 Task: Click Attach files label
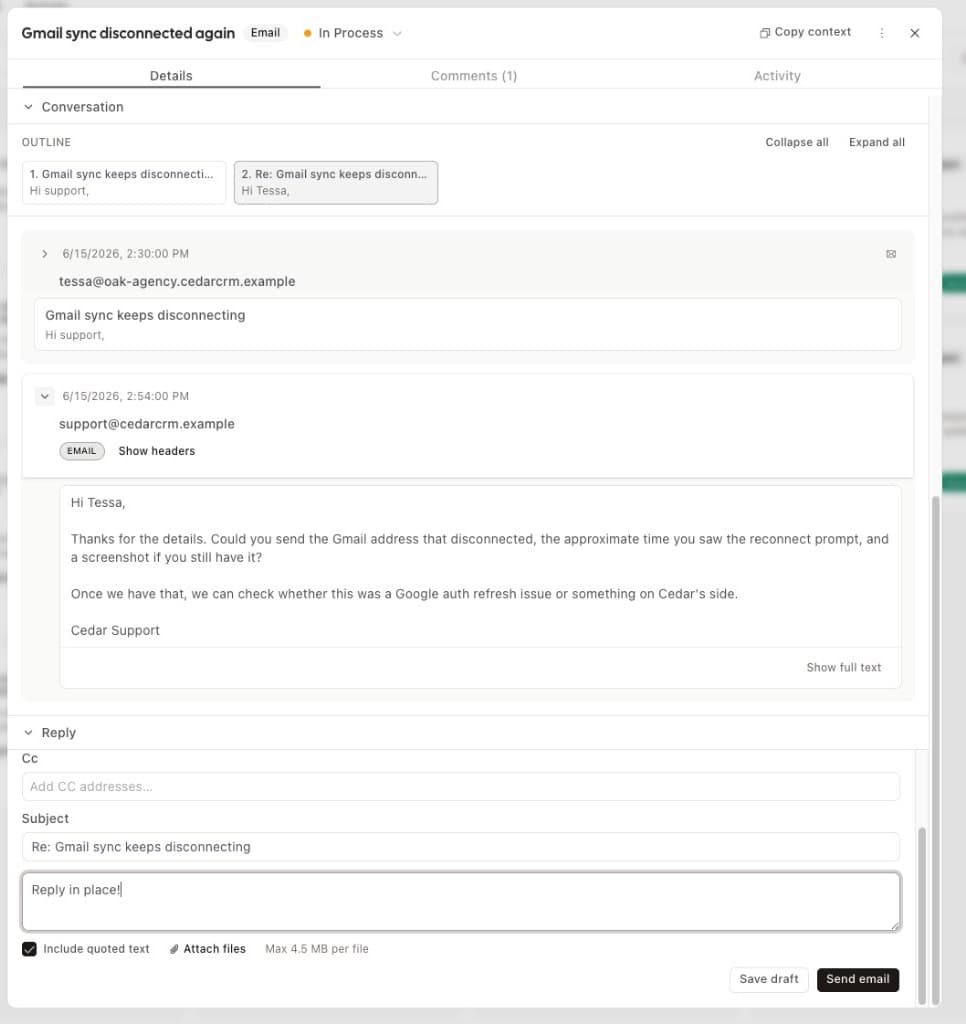point(214,949)
